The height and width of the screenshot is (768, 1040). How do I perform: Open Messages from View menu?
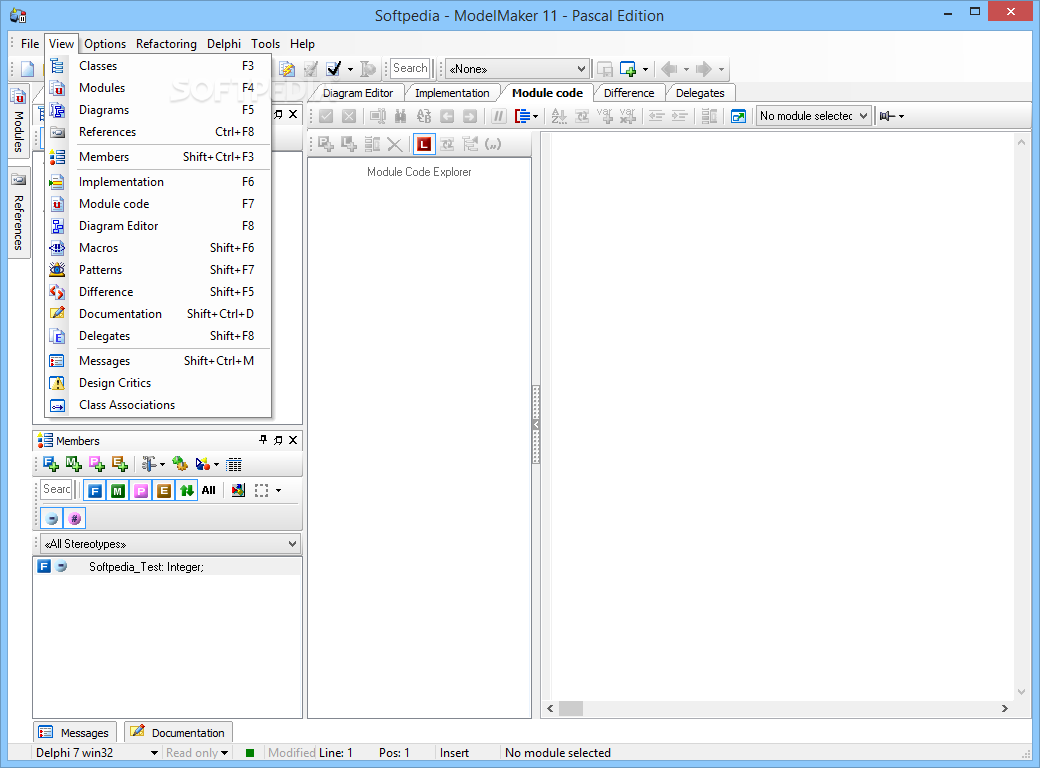pos(159,361)
